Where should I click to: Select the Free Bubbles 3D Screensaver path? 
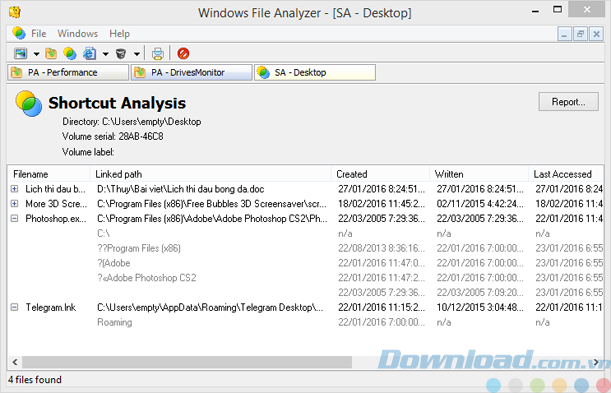coord(212,204)
